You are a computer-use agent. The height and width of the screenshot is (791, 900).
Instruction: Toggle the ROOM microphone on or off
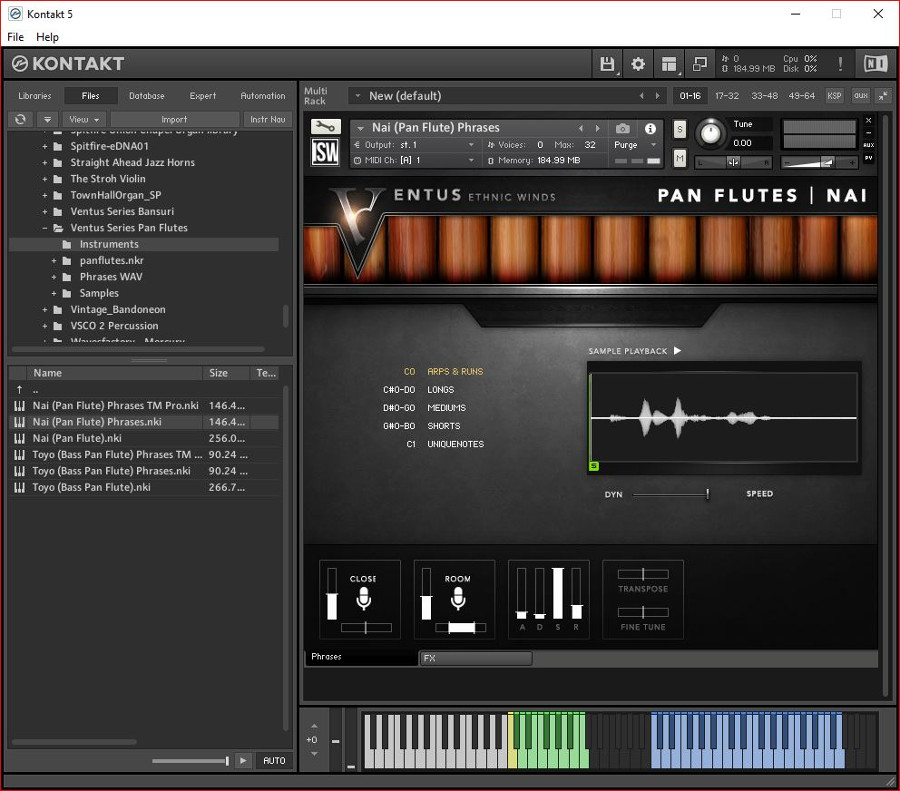coord(457,598)
